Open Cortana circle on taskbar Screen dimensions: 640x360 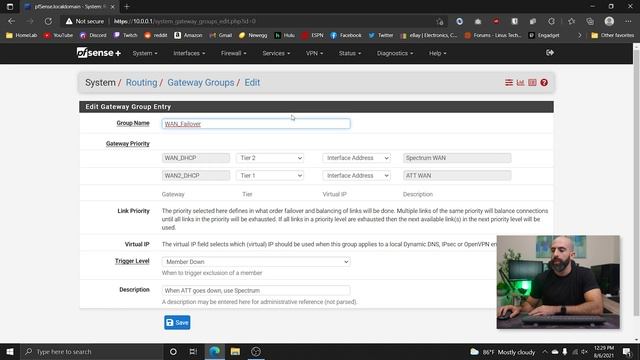point(173,351)
